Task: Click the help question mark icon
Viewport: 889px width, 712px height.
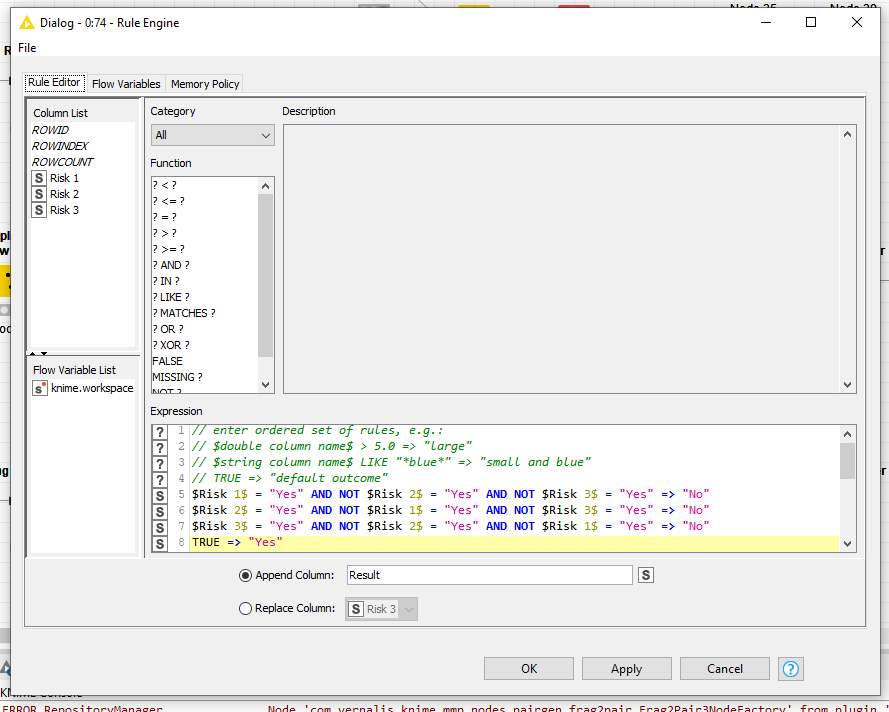Action: (x=790, y=669)
